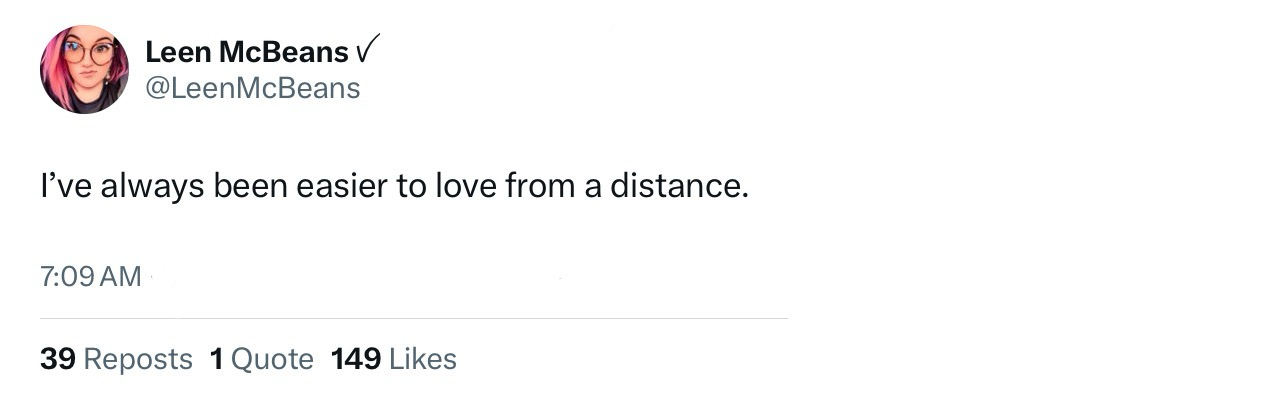Open the Leen McBeans display name
The width and height of the screenshot is (1280, 394).
247,51
